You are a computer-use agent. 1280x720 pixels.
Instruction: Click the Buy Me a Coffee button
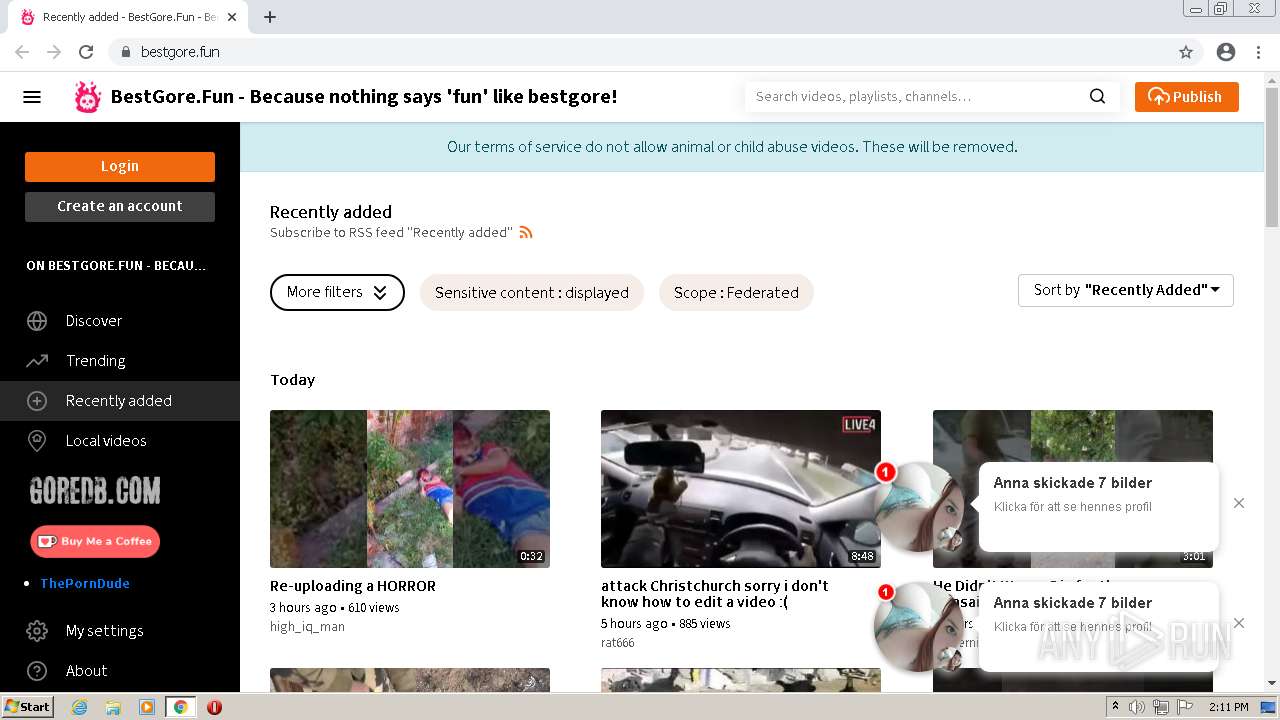point(95,541)
